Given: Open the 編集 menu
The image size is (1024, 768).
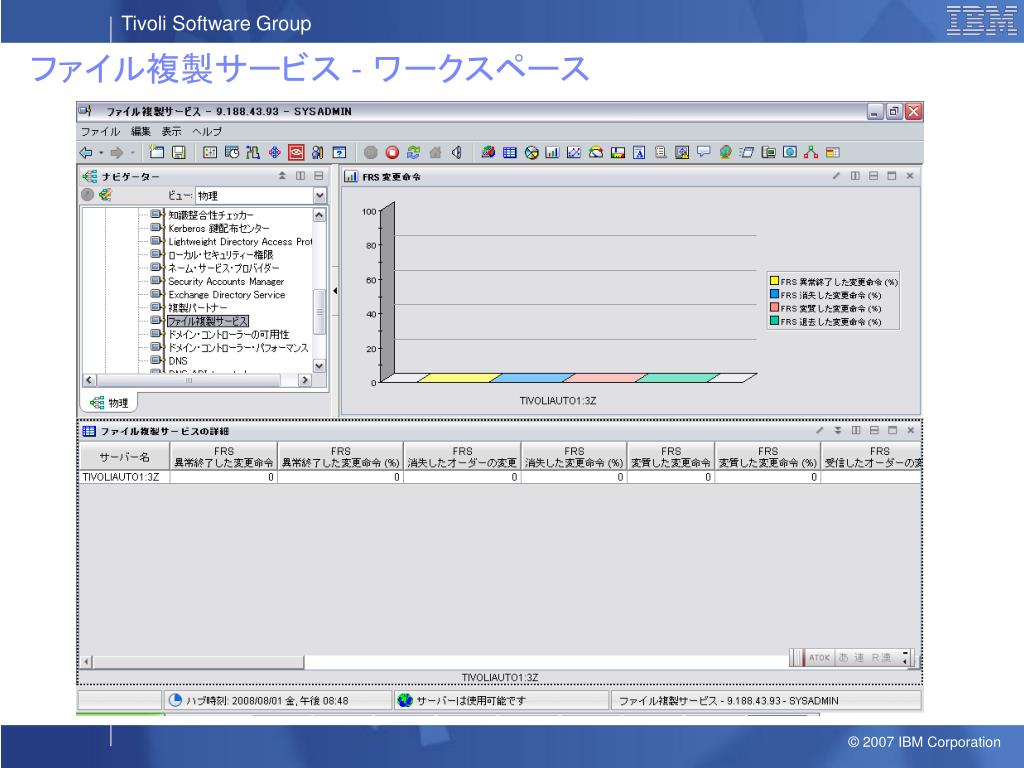Looking at the screenshot, I should (140, 131).
